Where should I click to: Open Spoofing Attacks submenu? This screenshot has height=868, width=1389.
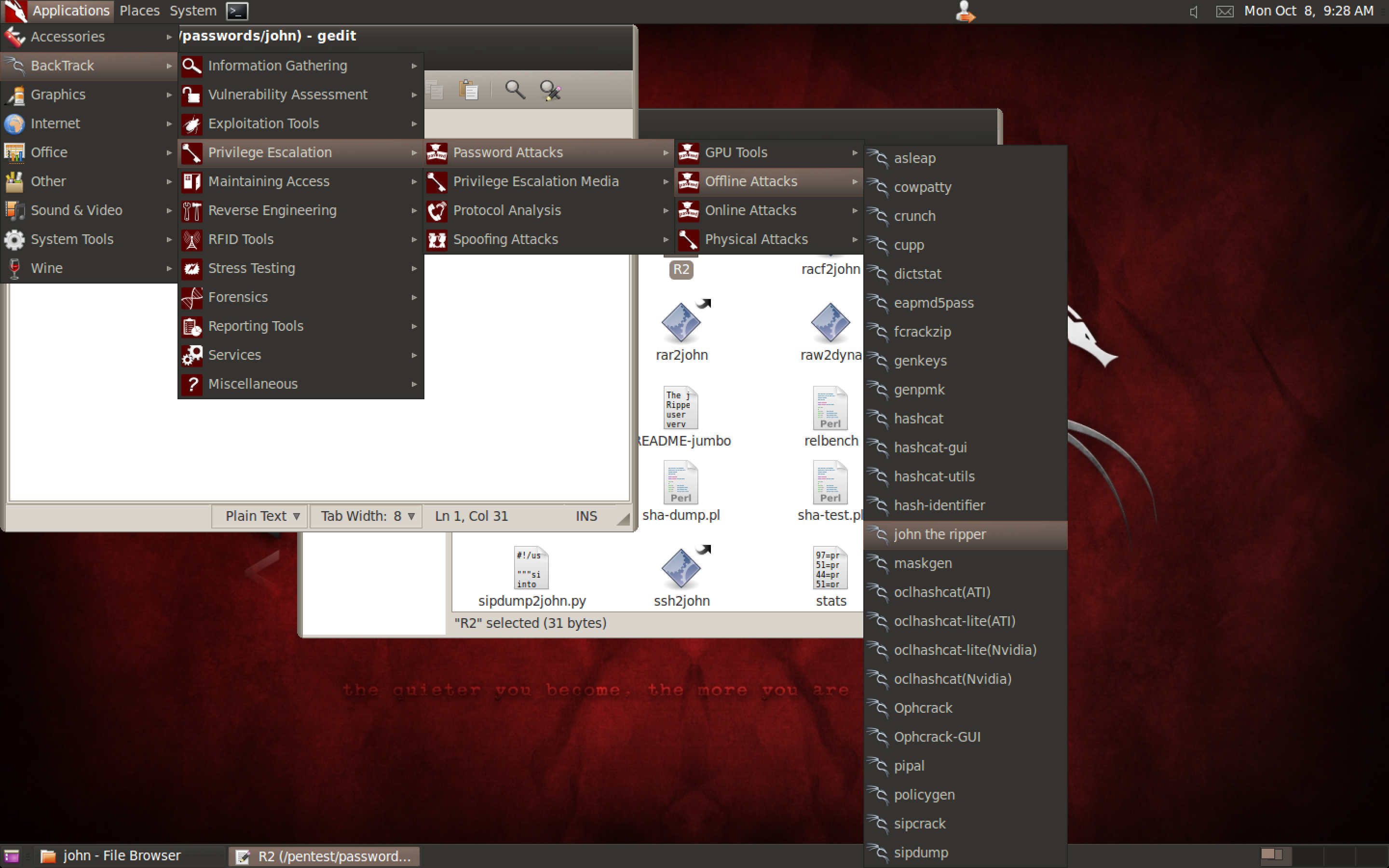pos(549,239)
